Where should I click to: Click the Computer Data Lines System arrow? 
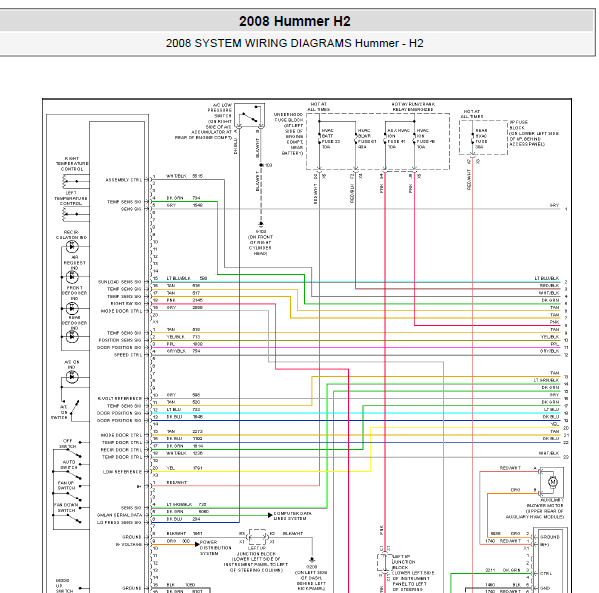tap(270, 515)
